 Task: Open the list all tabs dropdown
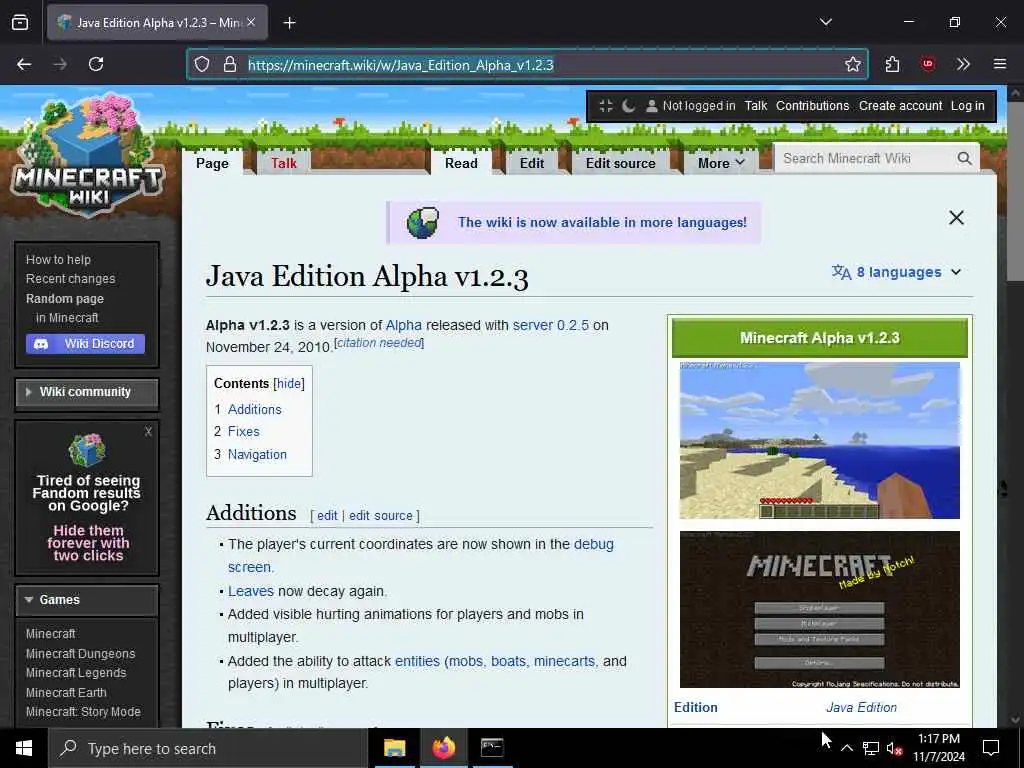(x=825, y=22)
